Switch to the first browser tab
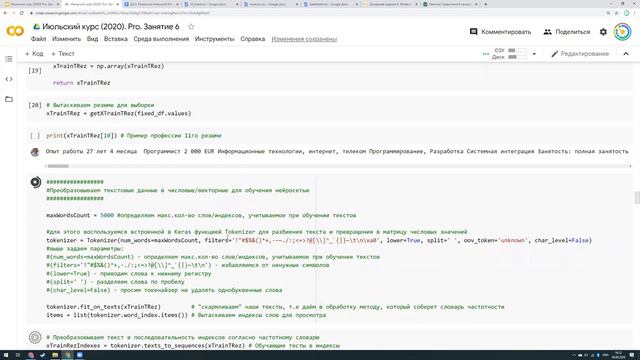 (x=31, y=4)
